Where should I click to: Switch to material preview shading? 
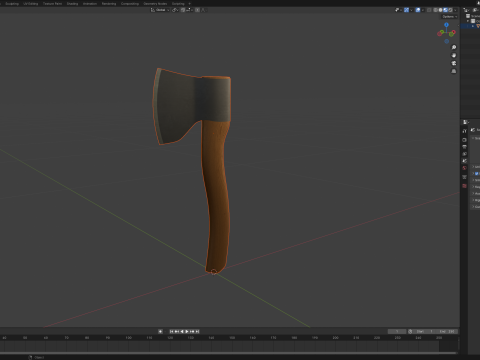point(445,10)
